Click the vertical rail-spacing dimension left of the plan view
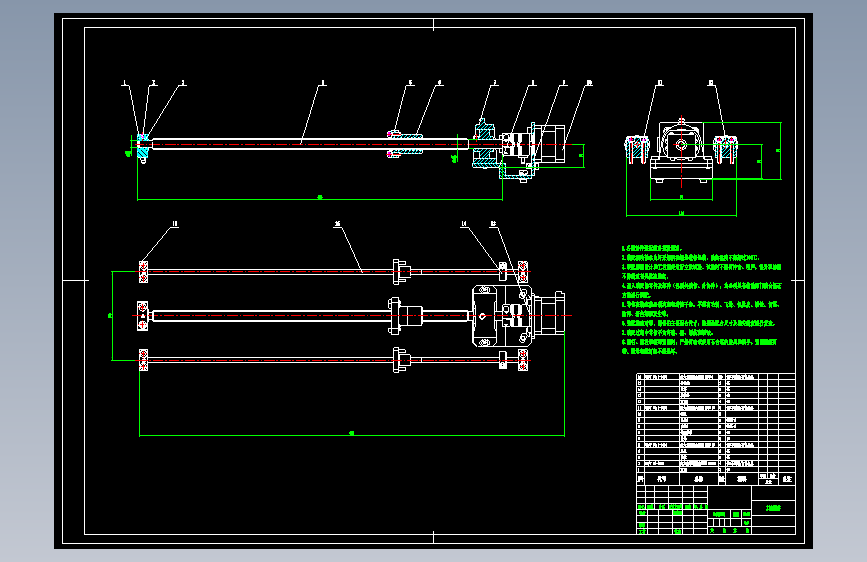This screenshot has width=867, height=562. coord(112,316)
